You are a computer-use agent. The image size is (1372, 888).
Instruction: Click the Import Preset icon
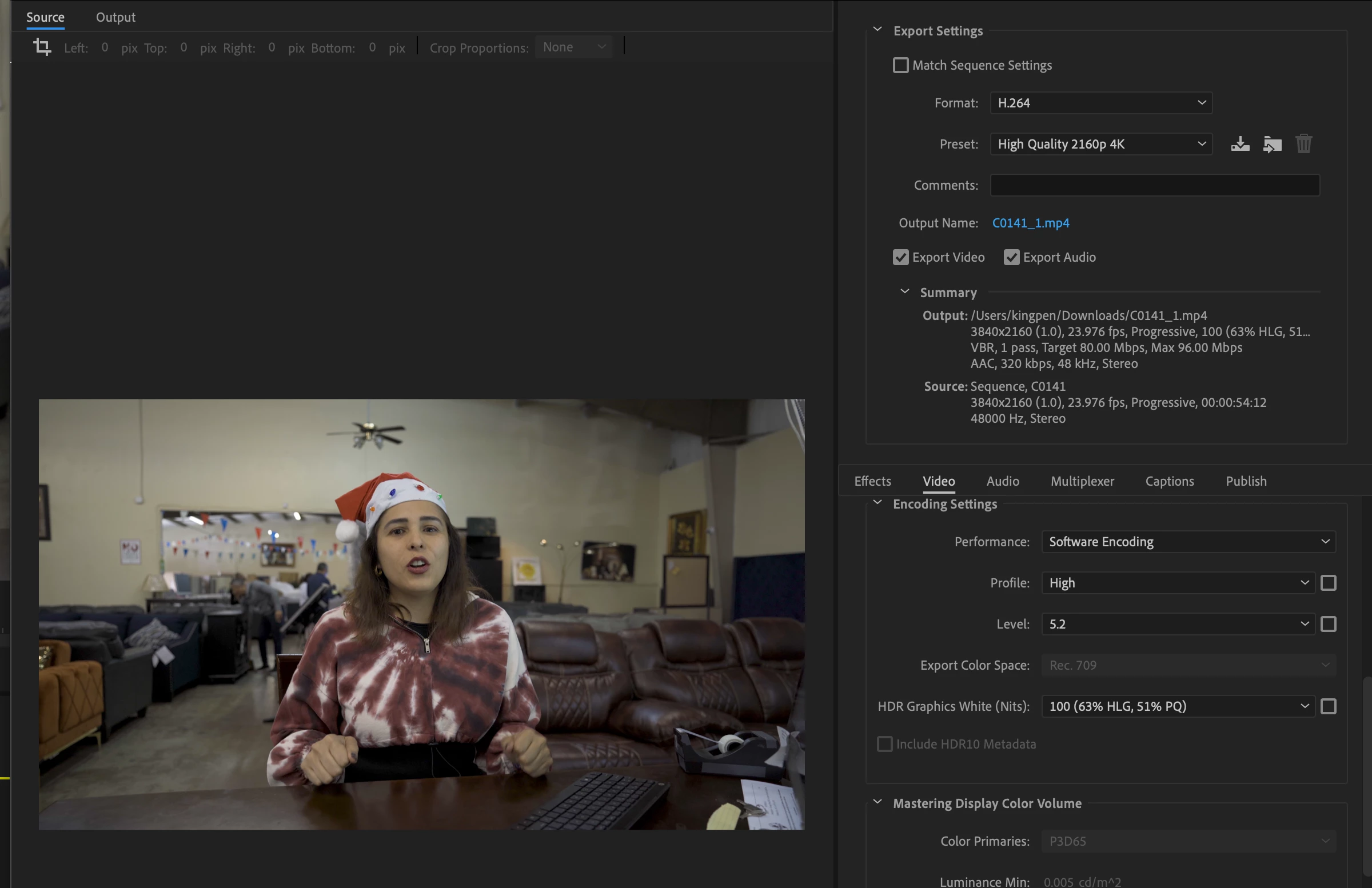pos(1273,144)
